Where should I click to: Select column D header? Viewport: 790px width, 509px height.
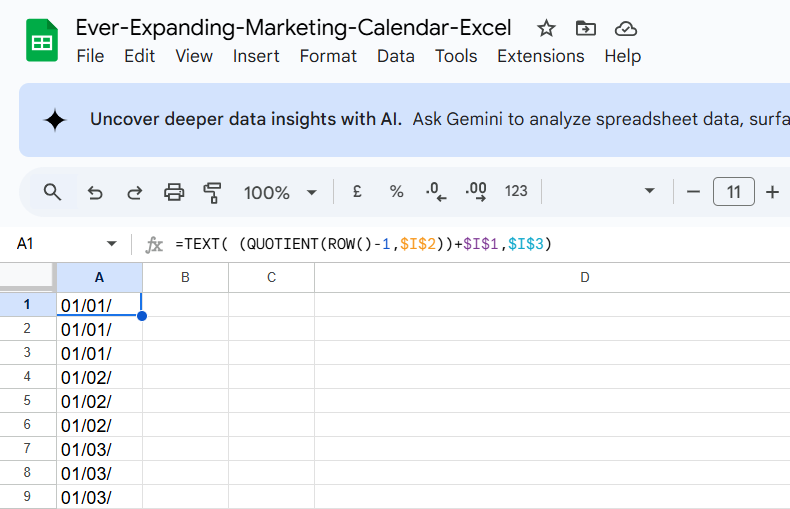(x=585, y=277)
